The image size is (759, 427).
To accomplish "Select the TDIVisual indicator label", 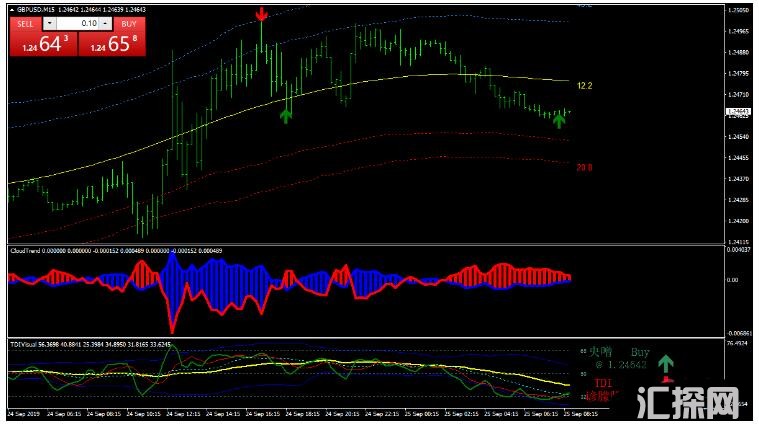I will [x=23, y=345].
